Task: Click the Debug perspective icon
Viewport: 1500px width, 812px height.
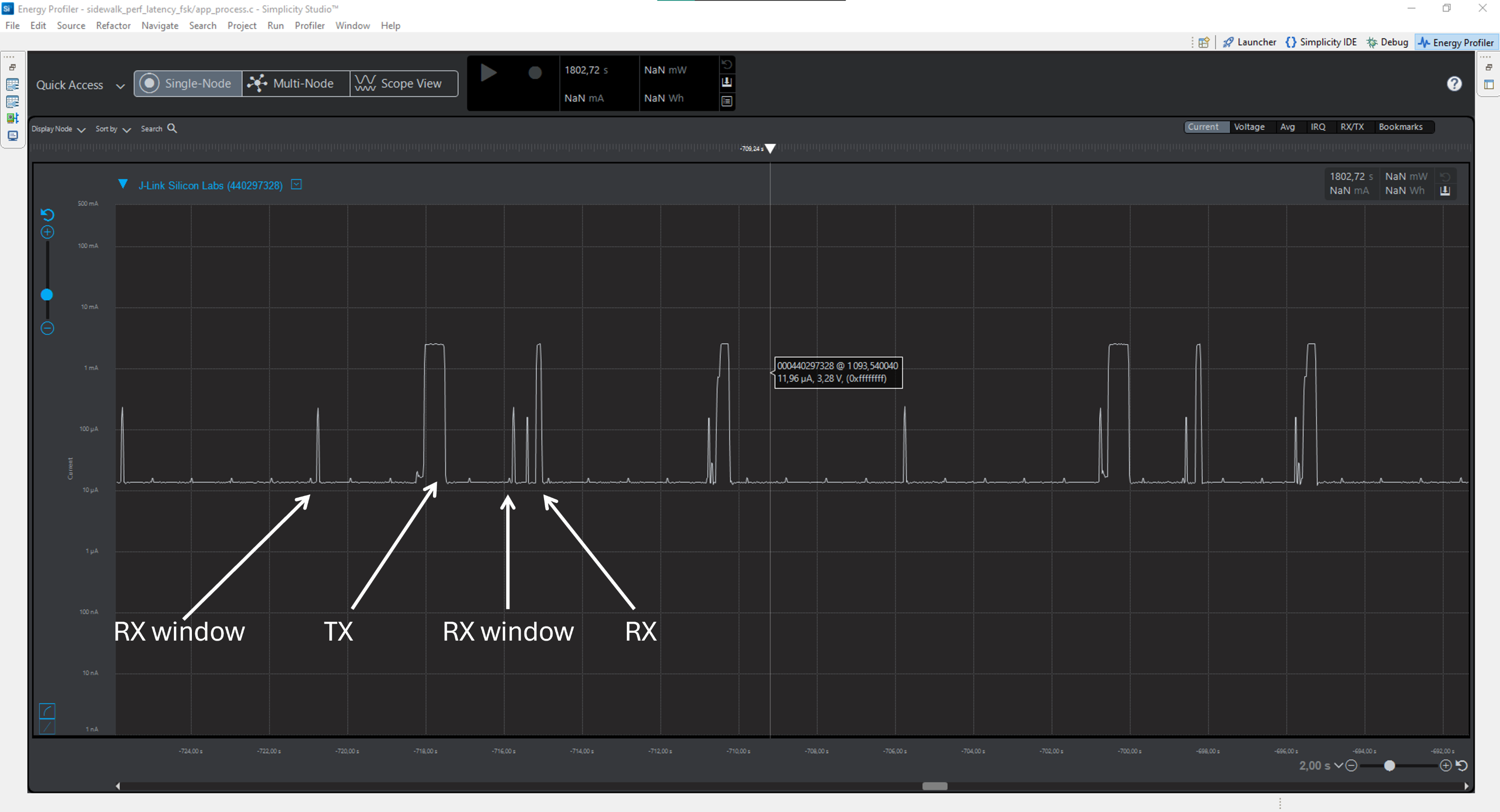Action: tap(1371, 42)
